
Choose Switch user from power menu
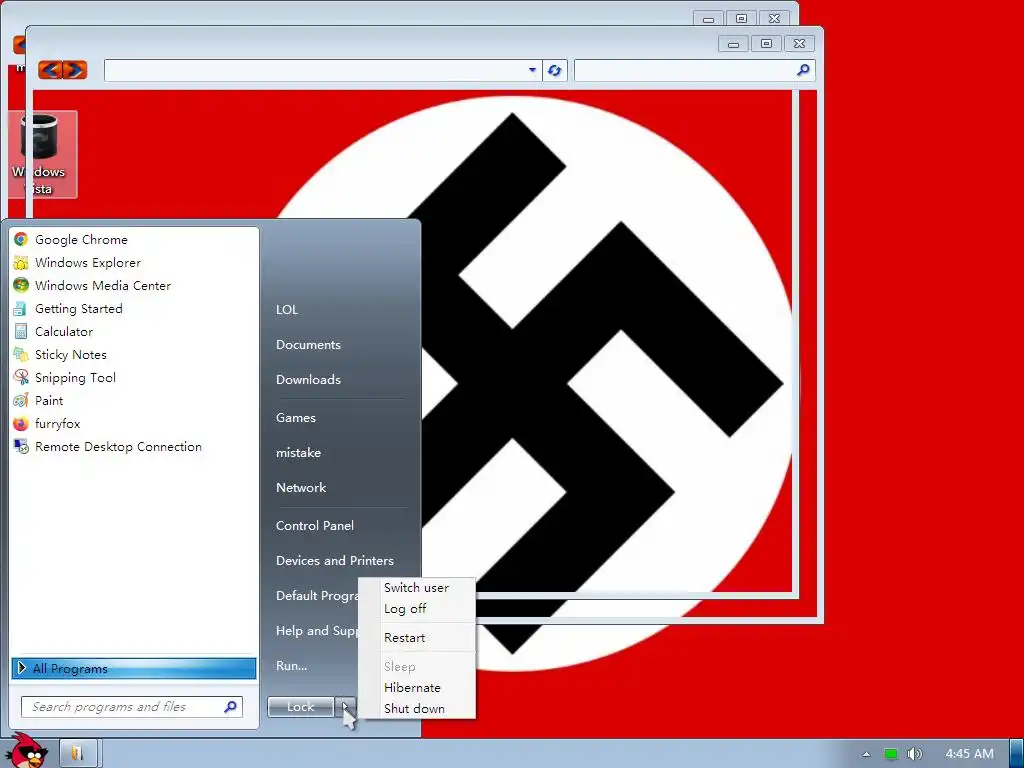(417, 588)
